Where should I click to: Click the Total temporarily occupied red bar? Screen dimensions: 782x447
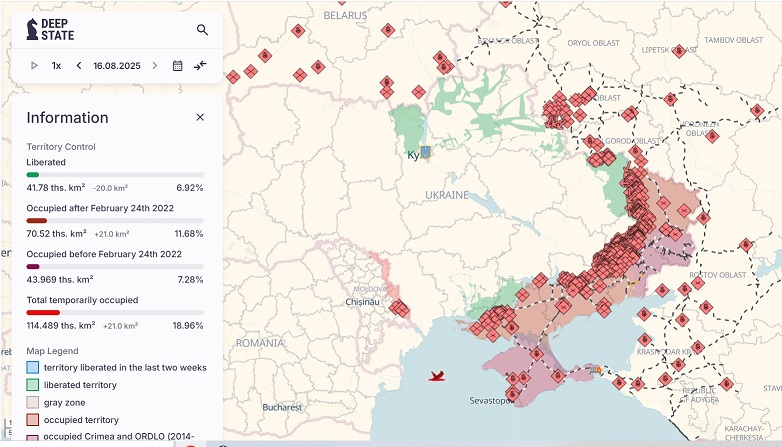click(x=44, y=312)
